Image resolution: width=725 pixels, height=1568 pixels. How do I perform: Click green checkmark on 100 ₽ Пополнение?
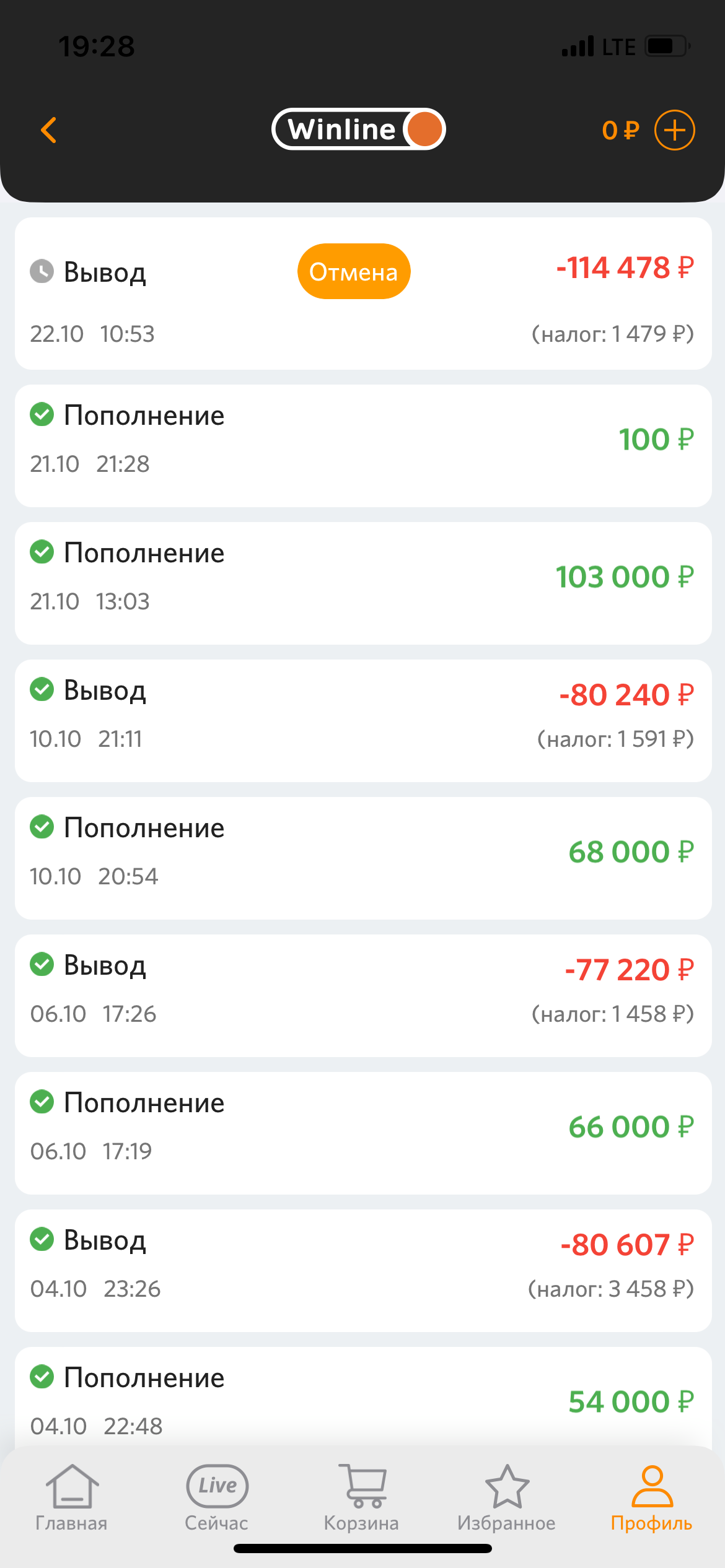point(42,414)
